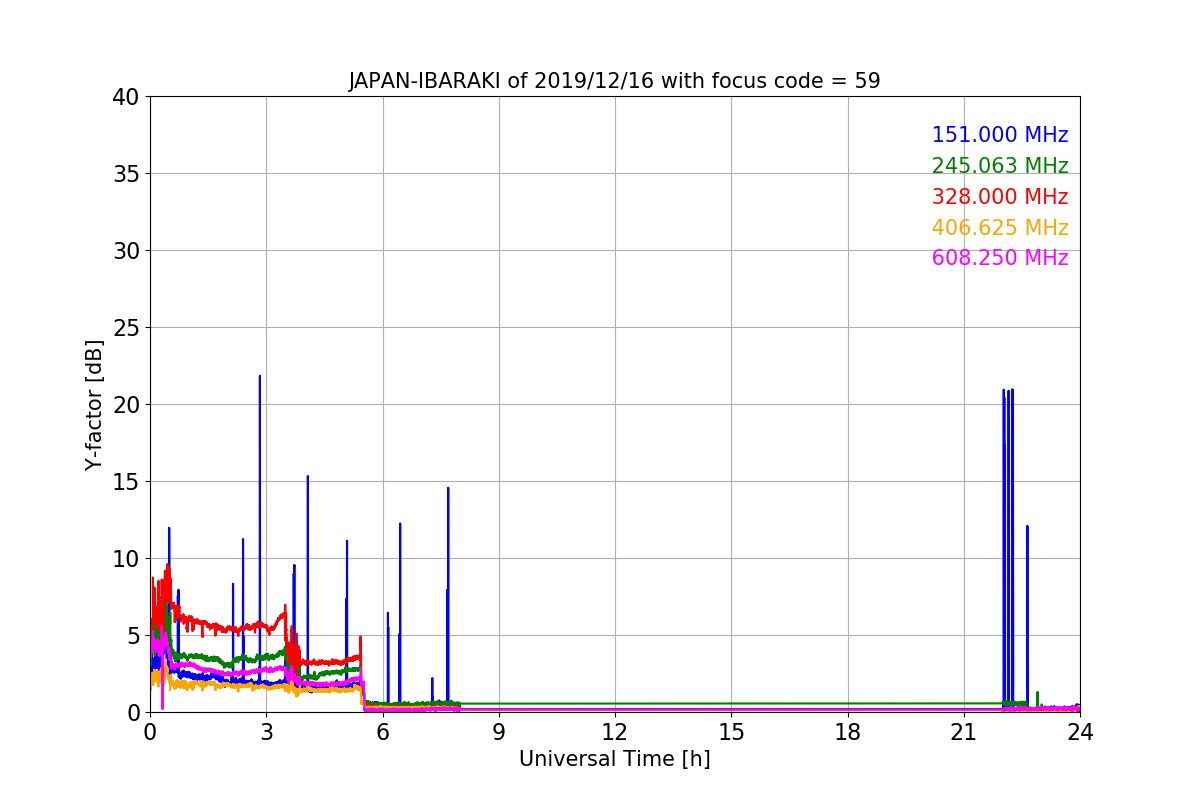This screenshot has height=800, width=1200.
Task: Click the plot title JAPAN-IBARAKI of 2019/12/16
Action: (x=614, y=81)
